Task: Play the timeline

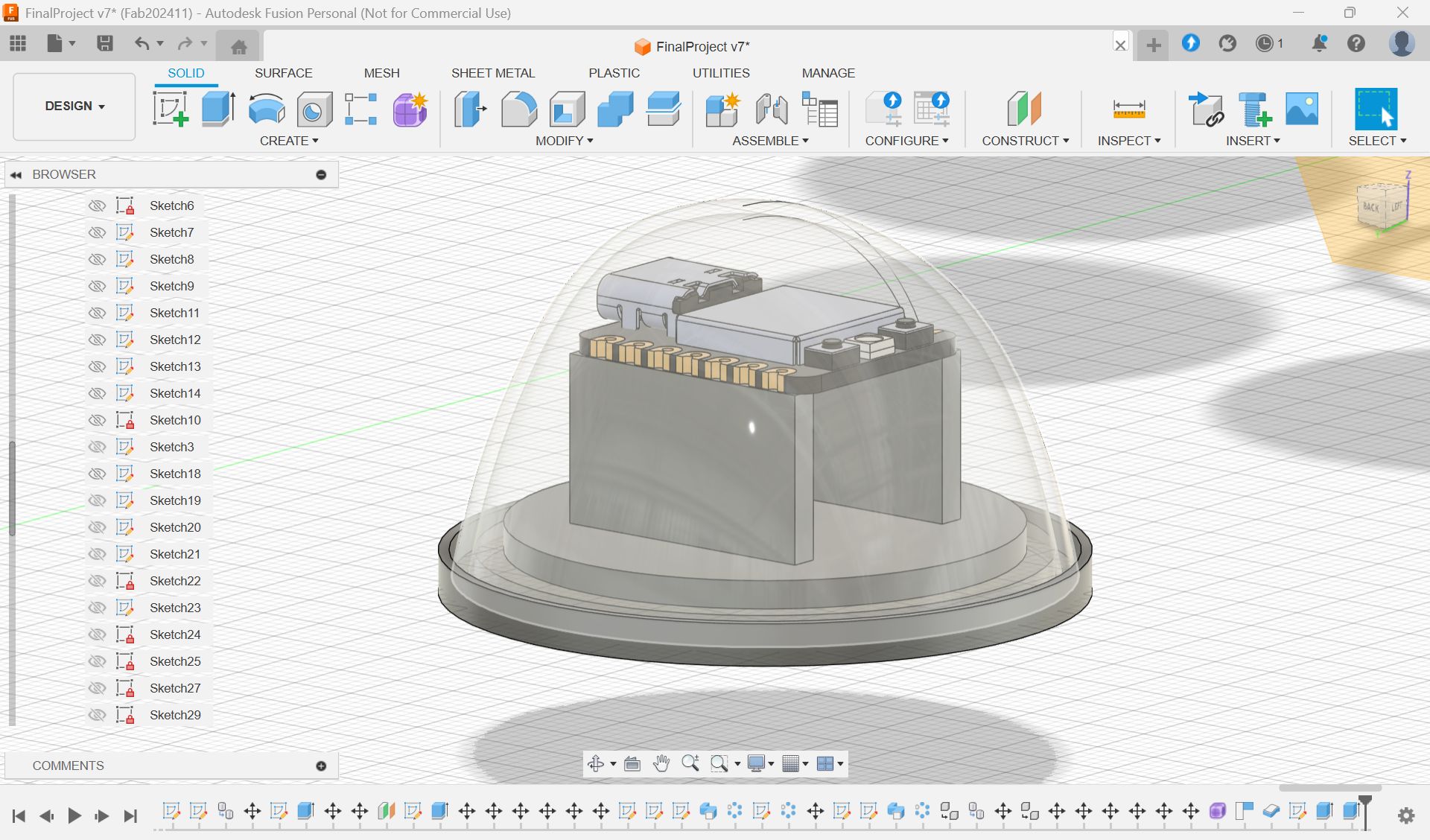Action: coord(74,816)
